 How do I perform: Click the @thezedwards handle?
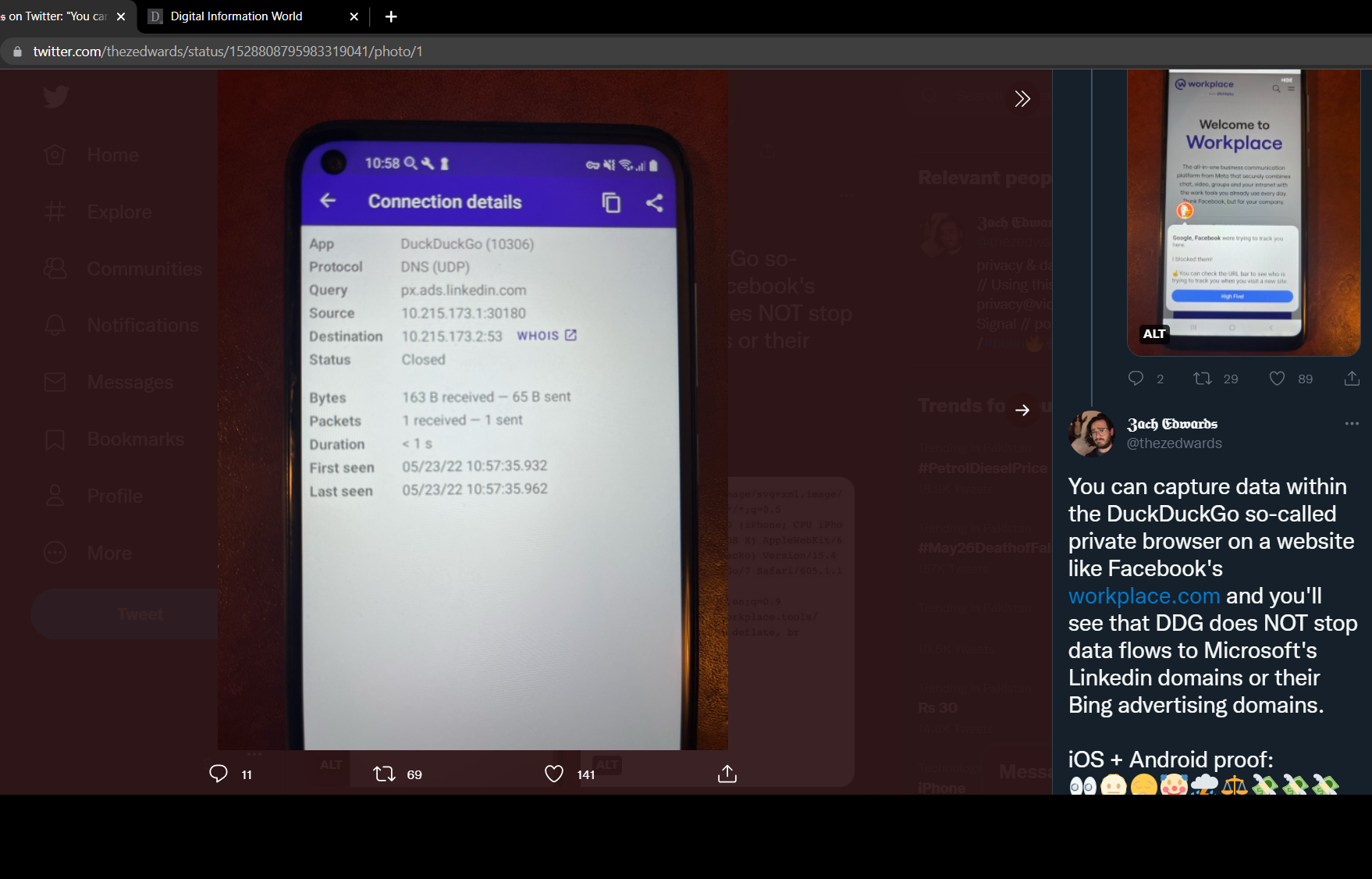tap(1174, 443)
